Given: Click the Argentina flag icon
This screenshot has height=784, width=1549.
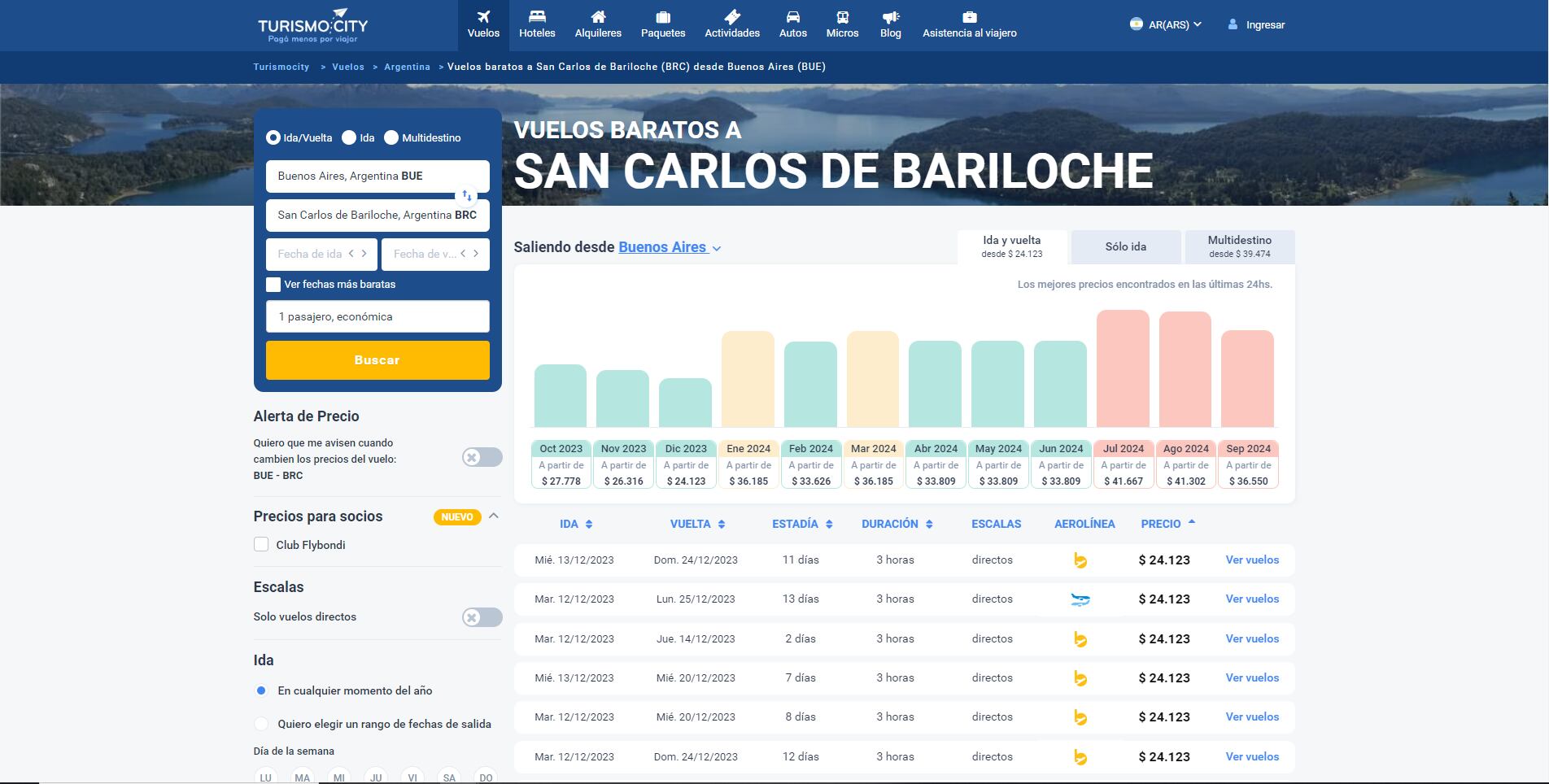Looking at the screenshot, I should pyautogui.click(x=1137, y=24).
